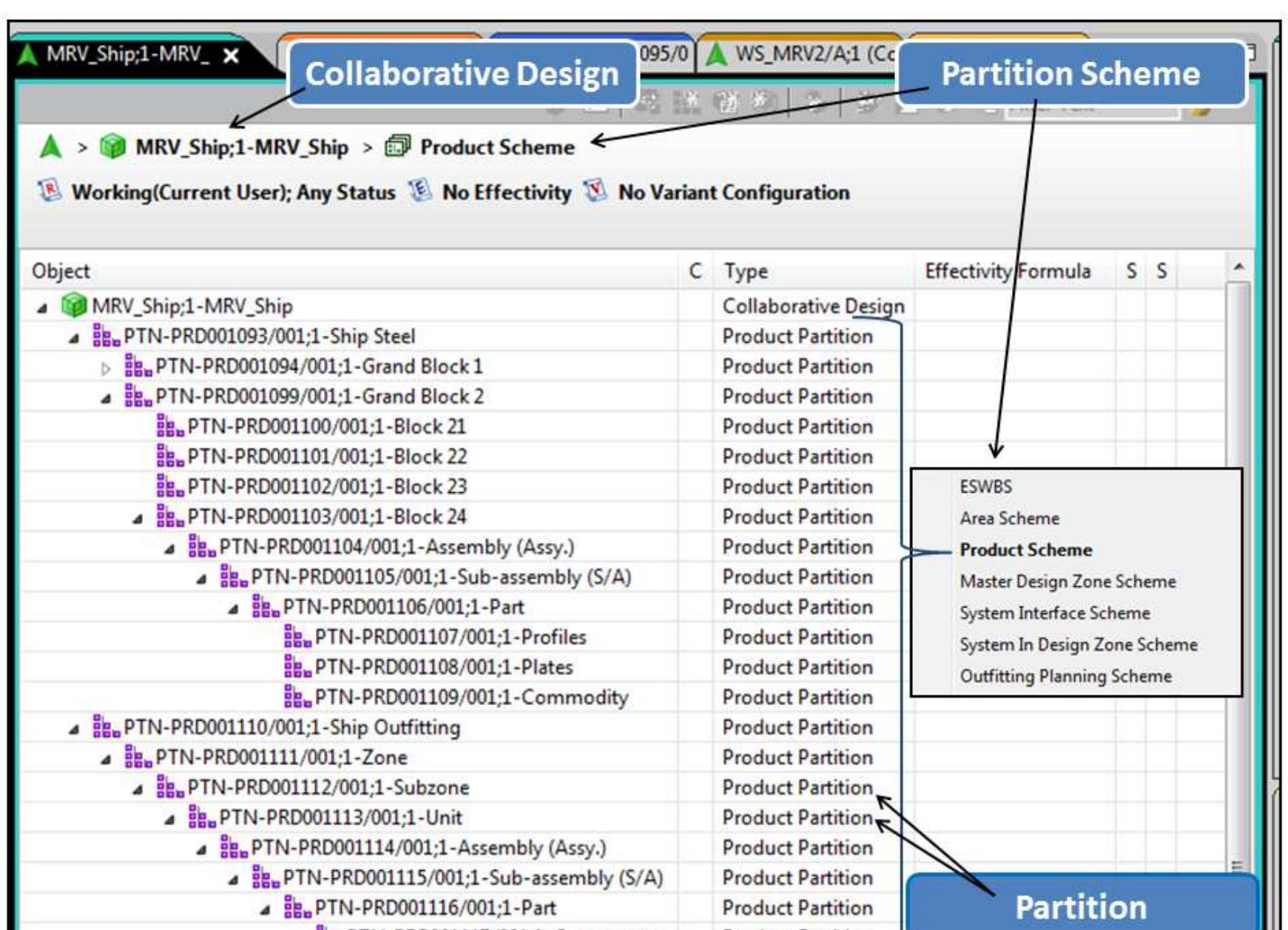Click the Product Scheme breadcrumb icon
This screenshot has height=930, width=1288.
[397, 147]
